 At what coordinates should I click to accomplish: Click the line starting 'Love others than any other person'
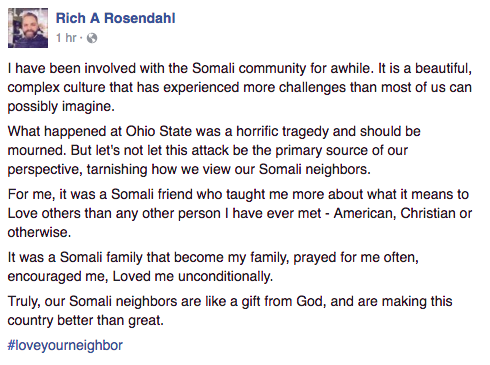click(x=240, y=213)
